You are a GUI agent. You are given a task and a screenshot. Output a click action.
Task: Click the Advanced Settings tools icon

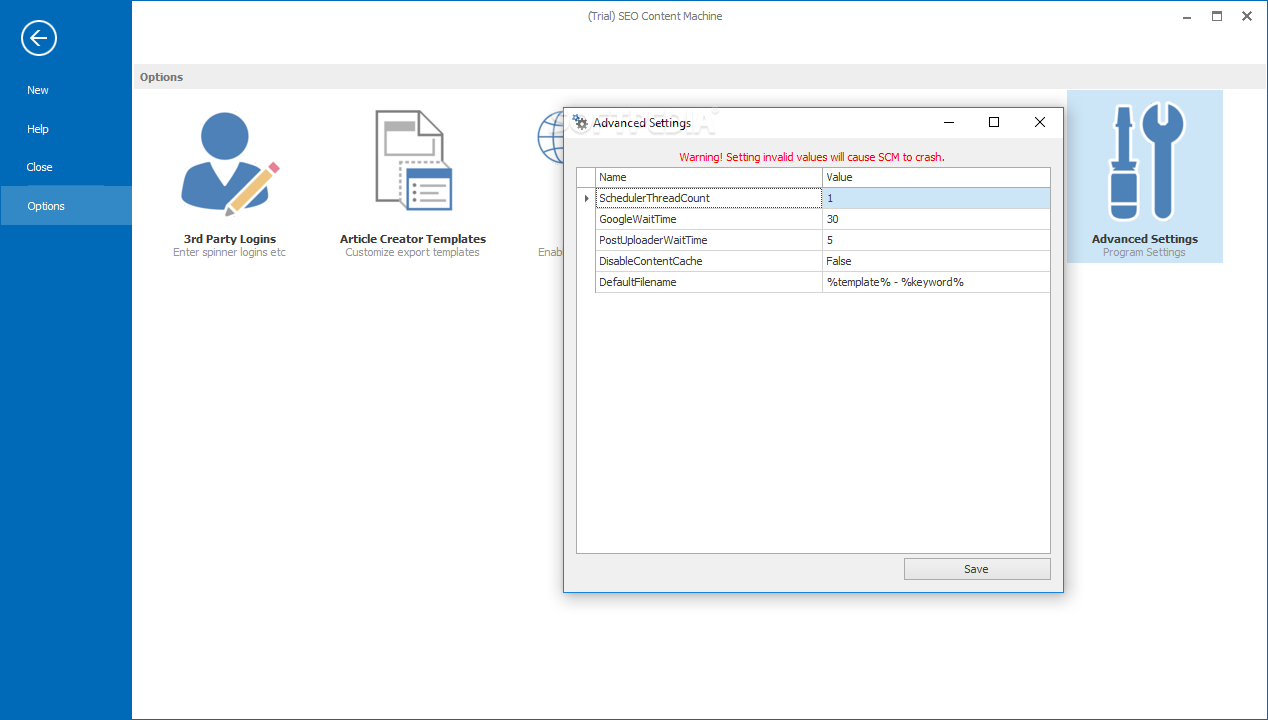coord(1146,161)
